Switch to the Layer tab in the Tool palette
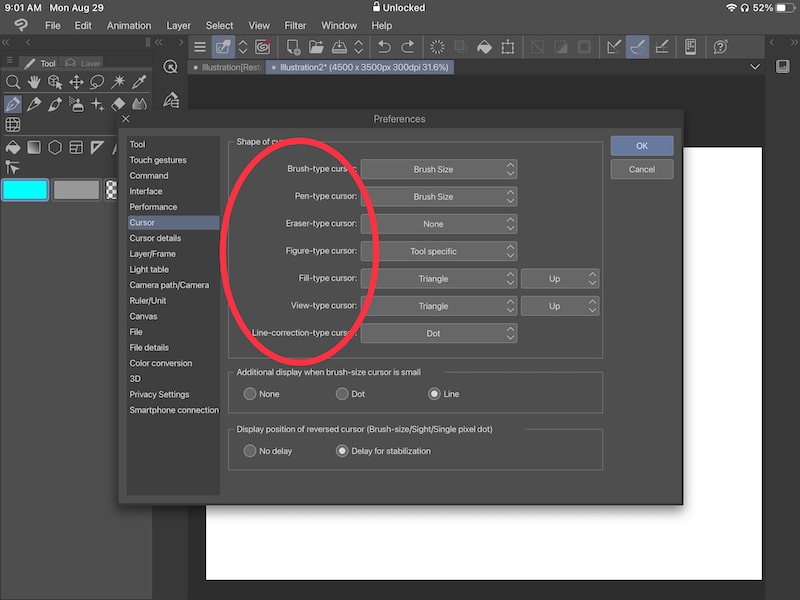800x600 pixels. click(x=84, y=62)
